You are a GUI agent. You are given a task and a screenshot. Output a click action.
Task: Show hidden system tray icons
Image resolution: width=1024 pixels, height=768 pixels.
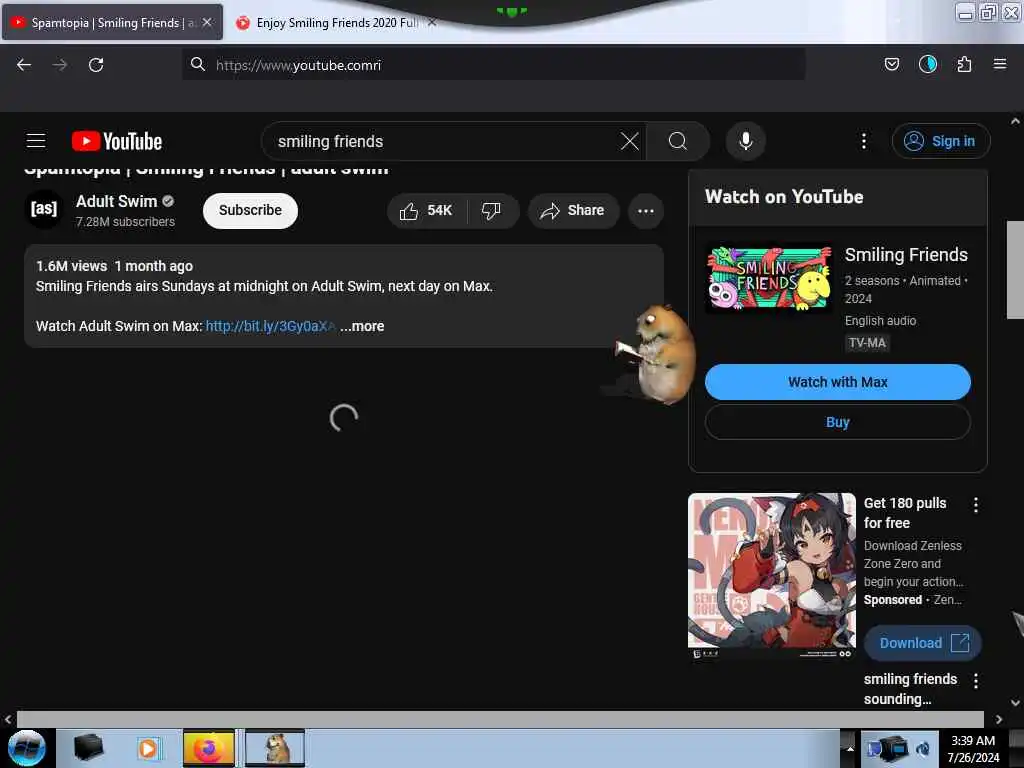click(849, 748)
